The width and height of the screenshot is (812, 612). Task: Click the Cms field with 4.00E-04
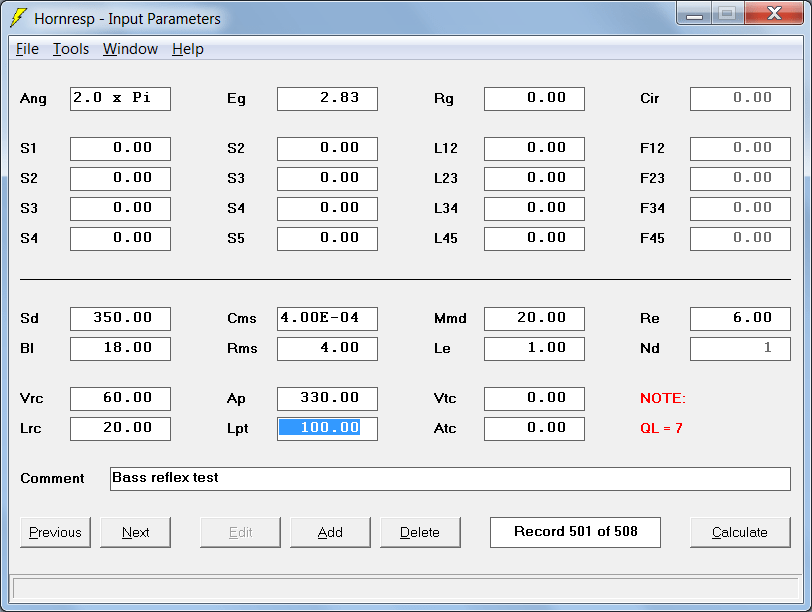(x=327, y=319)
